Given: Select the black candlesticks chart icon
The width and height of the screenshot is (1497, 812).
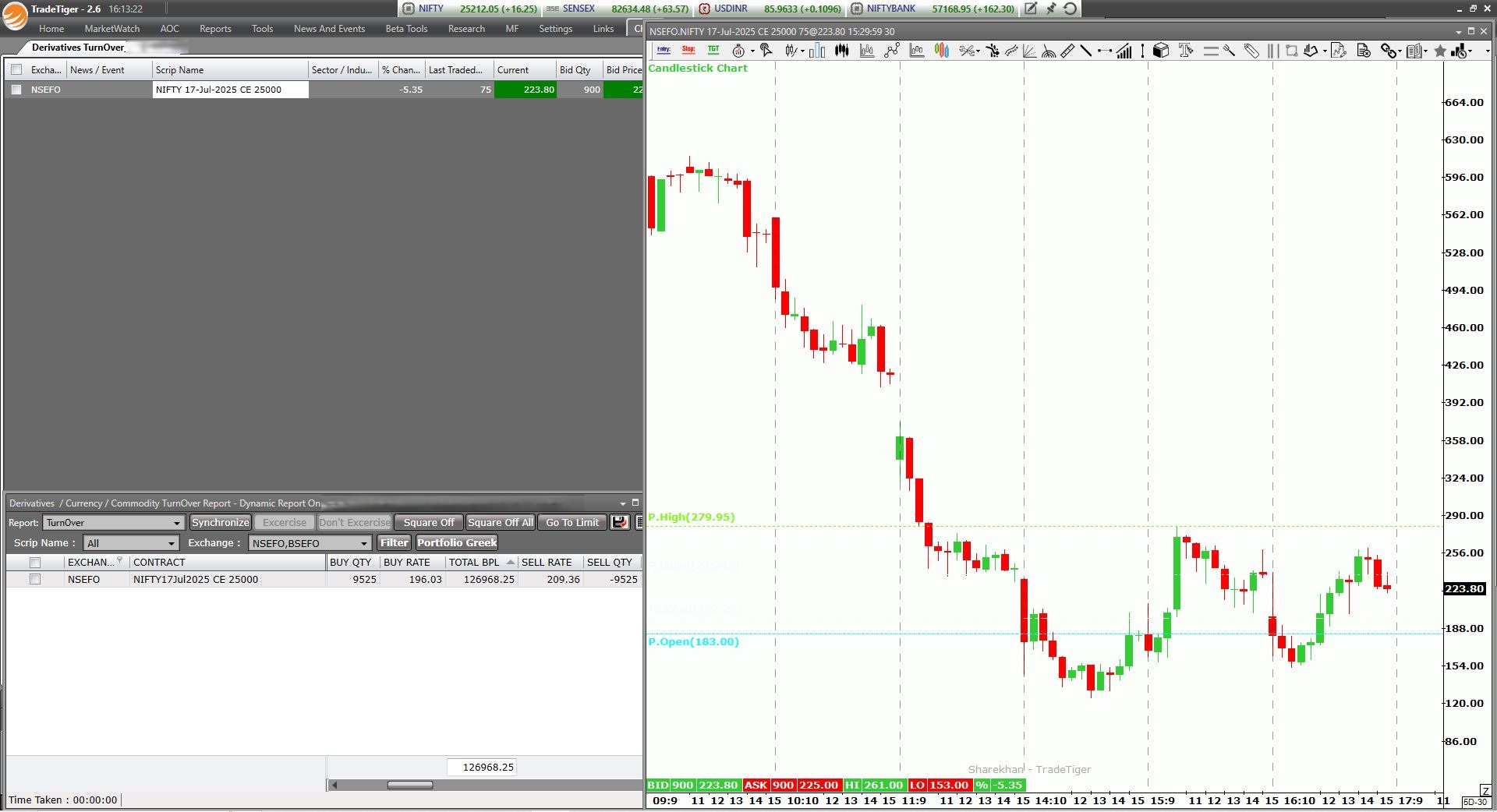Looking at the screenshot, I should pos(842,51).
